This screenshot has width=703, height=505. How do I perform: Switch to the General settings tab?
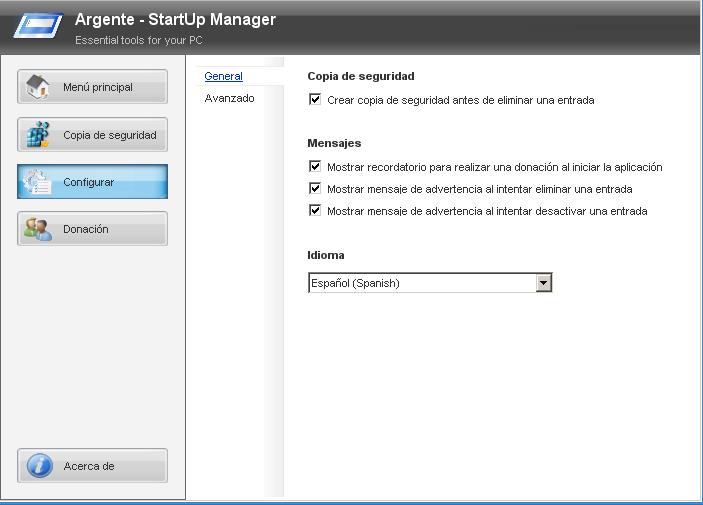(223, 76)
